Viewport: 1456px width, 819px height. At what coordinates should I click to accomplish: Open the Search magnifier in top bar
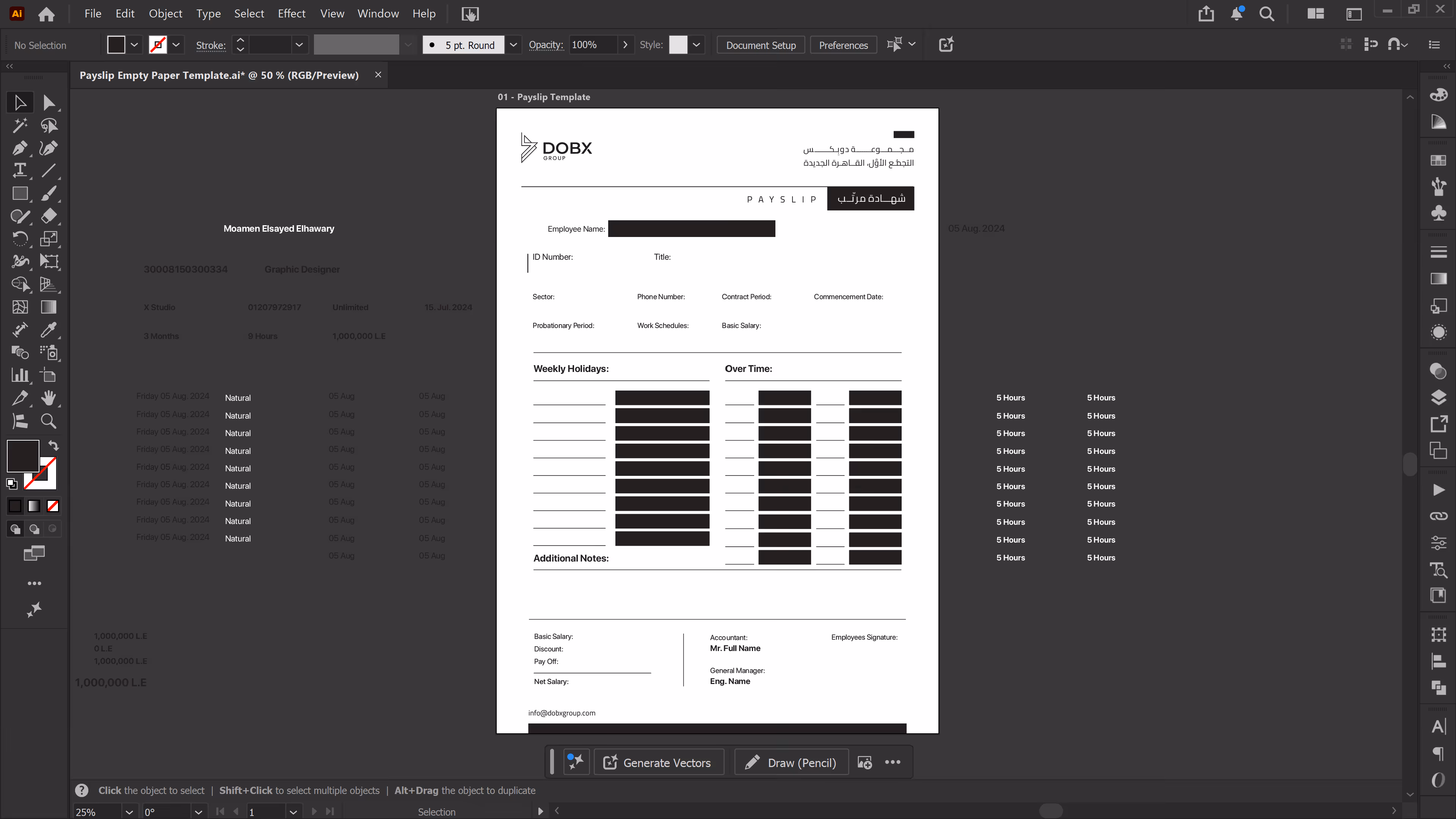coord(1267,14)
